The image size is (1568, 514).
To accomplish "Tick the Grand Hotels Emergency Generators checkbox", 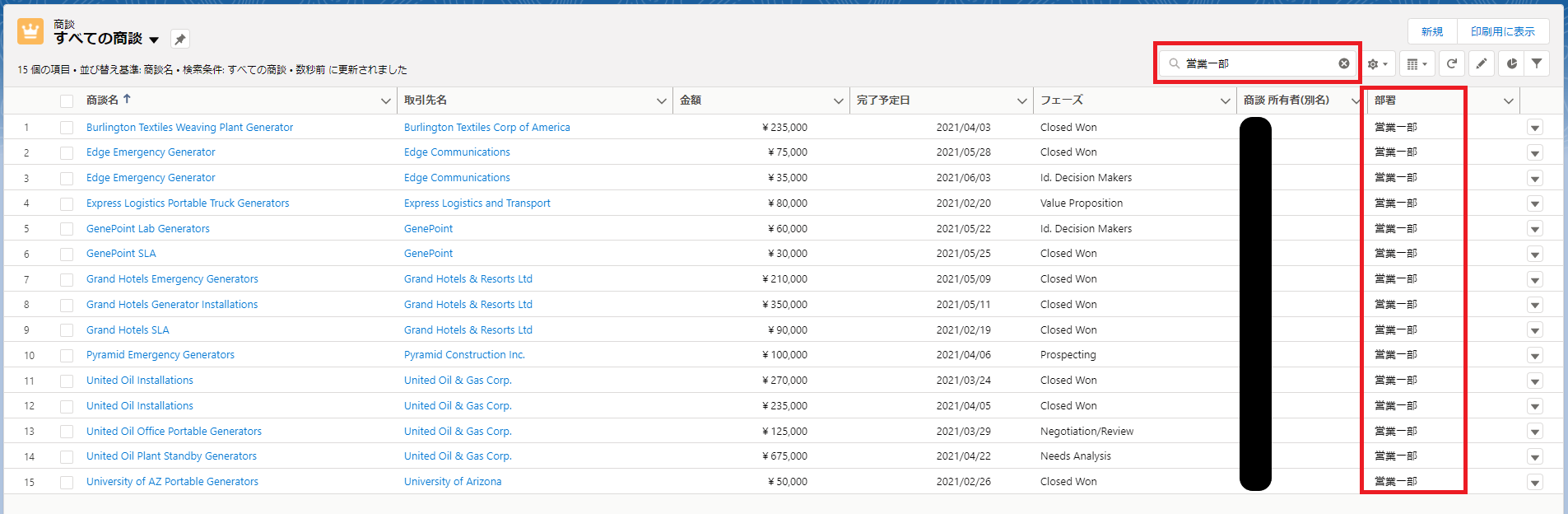I will [x=67, y=279].
